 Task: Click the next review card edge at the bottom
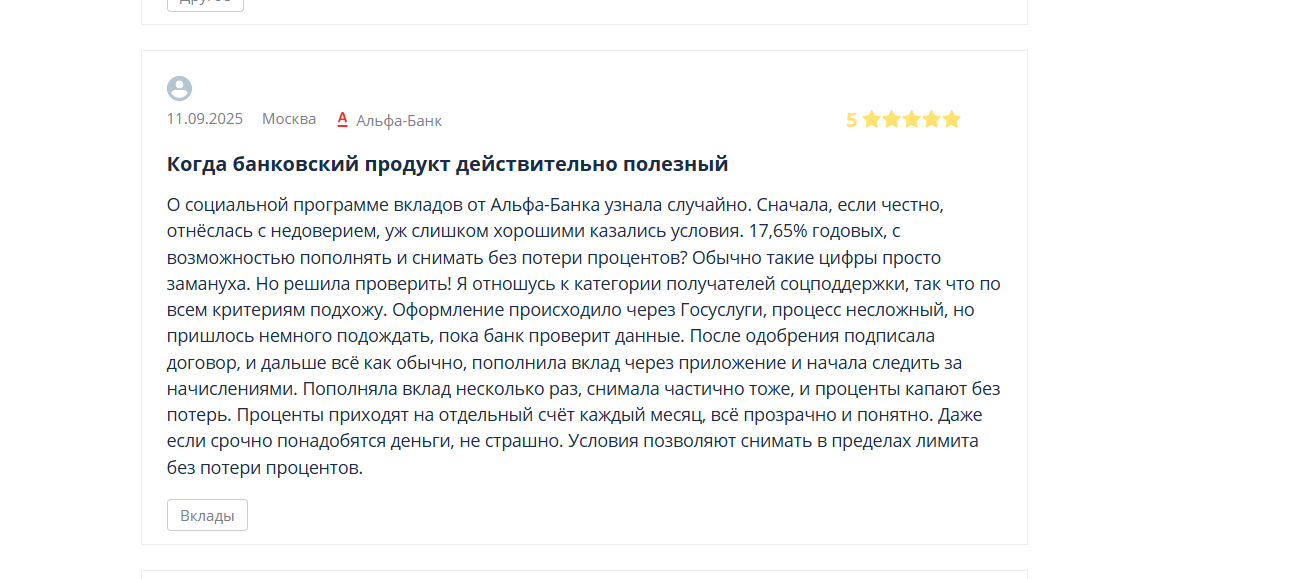pyautogui.click(x=584, y=575)
